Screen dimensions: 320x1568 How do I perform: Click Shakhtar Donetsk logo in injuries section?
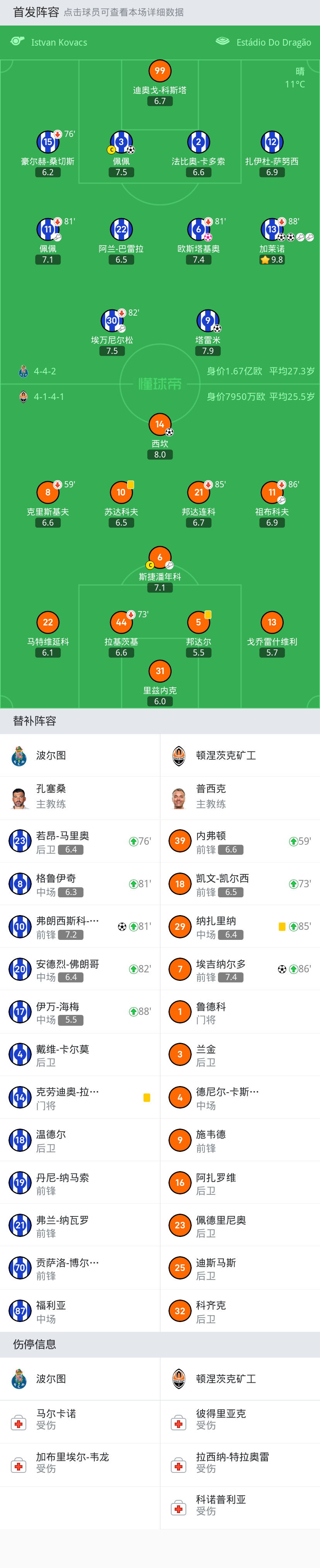pyautogui.click(x=179, y=1378)
